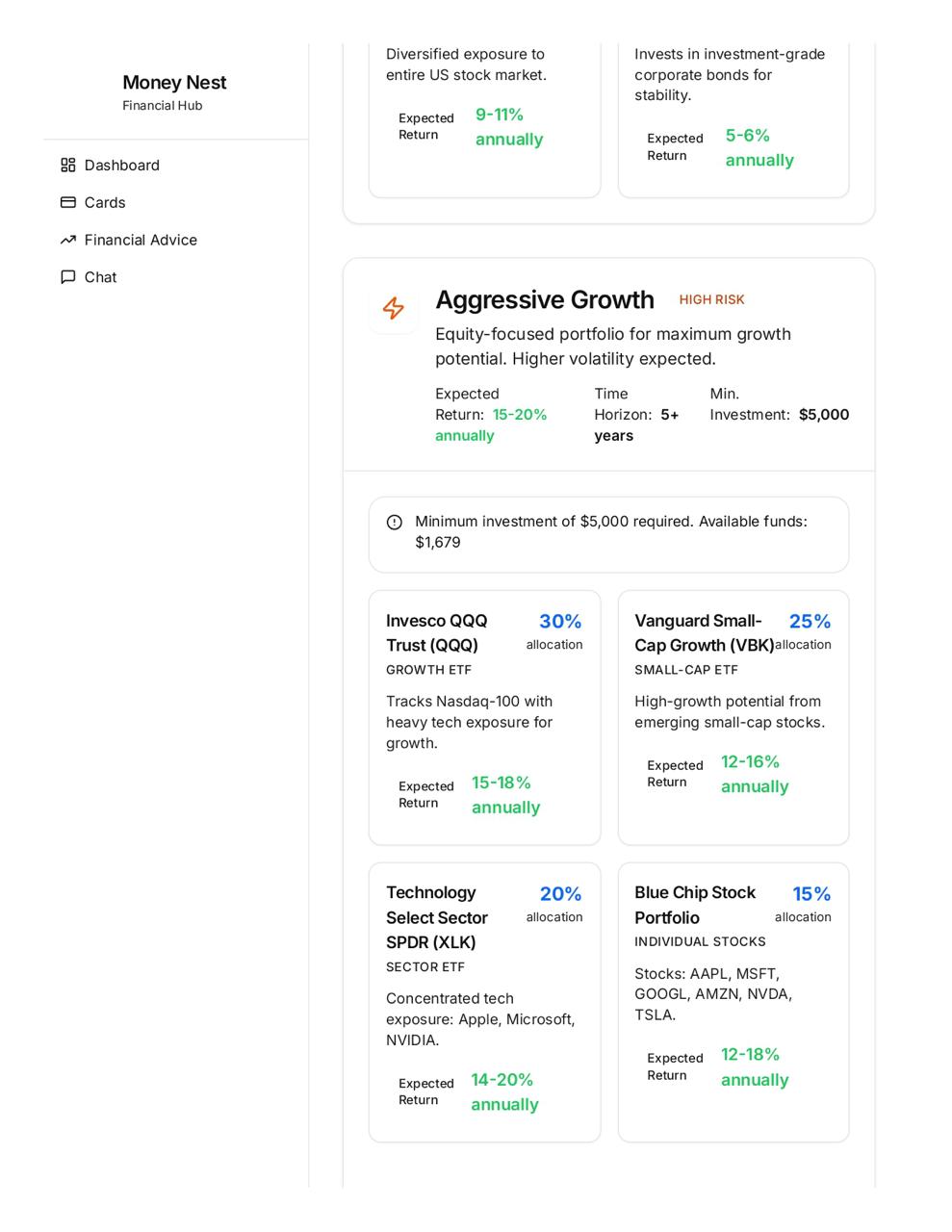Select the Blue Chip Stock Portfolio card
The image size is (952, 1232).
pyautogui.click(x=733, y=1002)
